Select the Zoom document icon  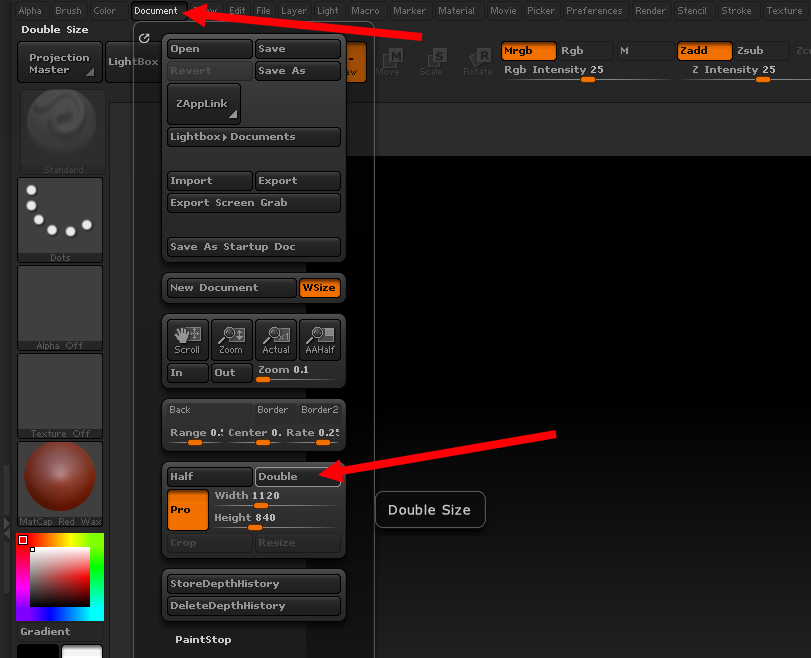click(231, 339)
